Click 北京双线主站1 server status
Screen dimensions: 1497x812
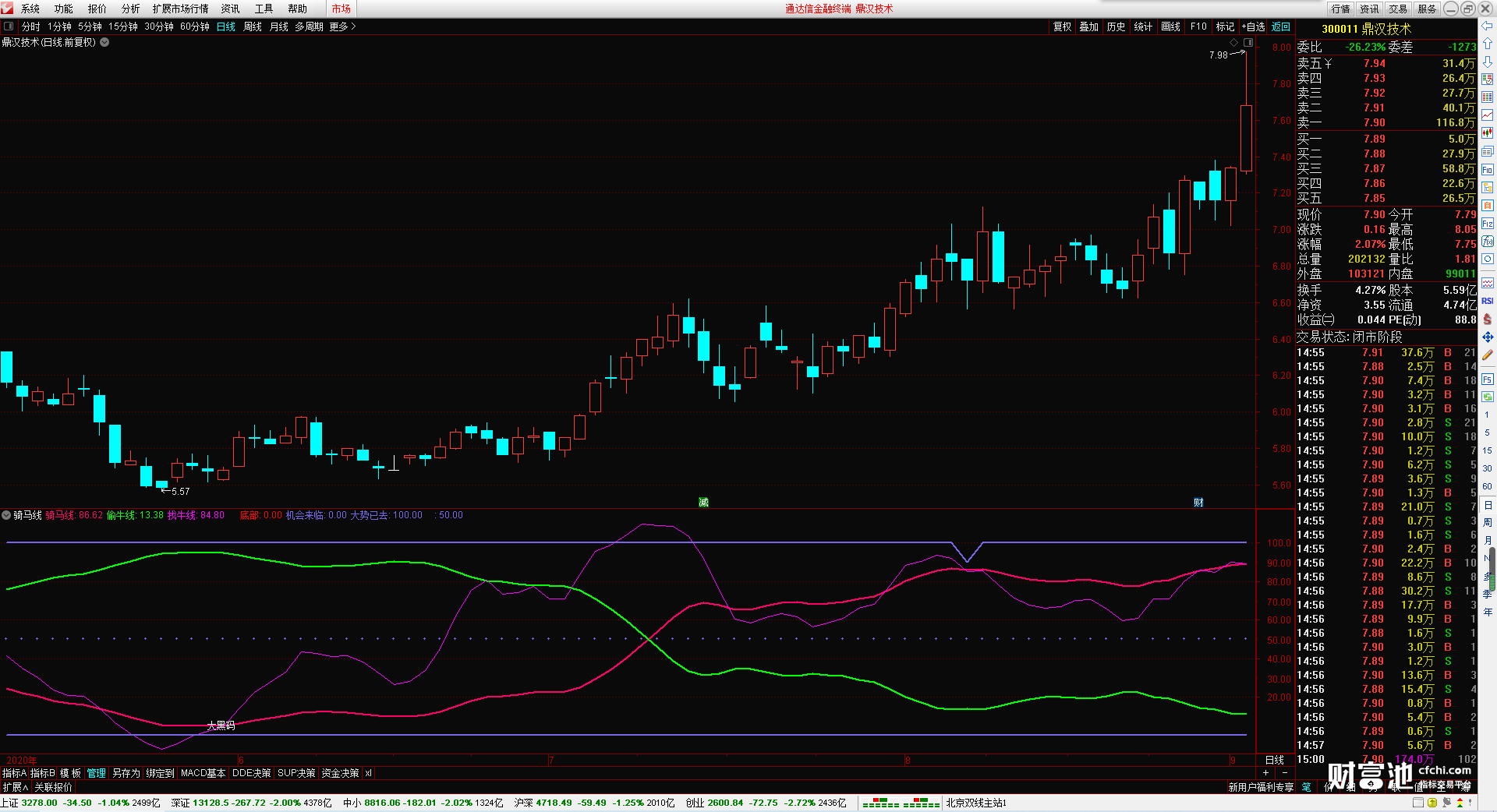pos(976,803)
